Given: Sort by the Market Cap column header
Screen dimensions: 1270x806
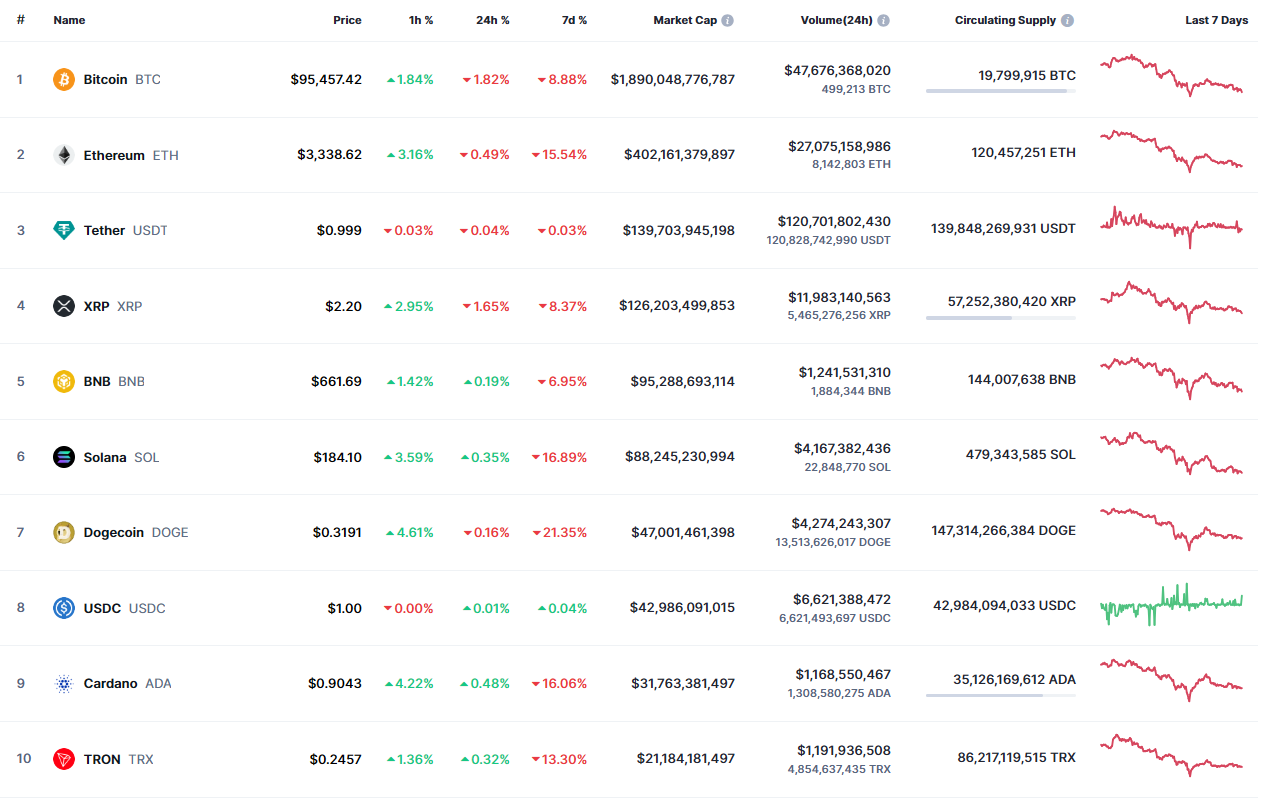Looking at the screenshot, I should (685, 20).
